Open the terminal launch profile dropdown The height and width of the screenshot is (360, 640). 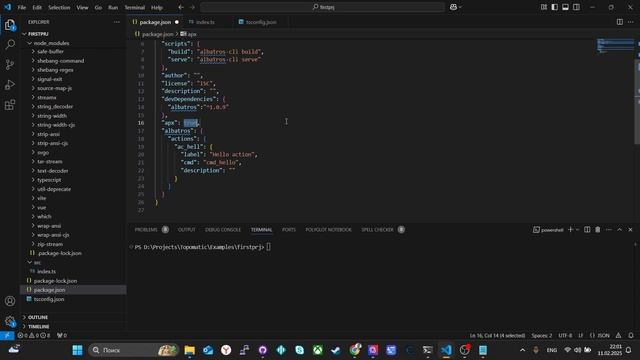[x=577, y=230]
